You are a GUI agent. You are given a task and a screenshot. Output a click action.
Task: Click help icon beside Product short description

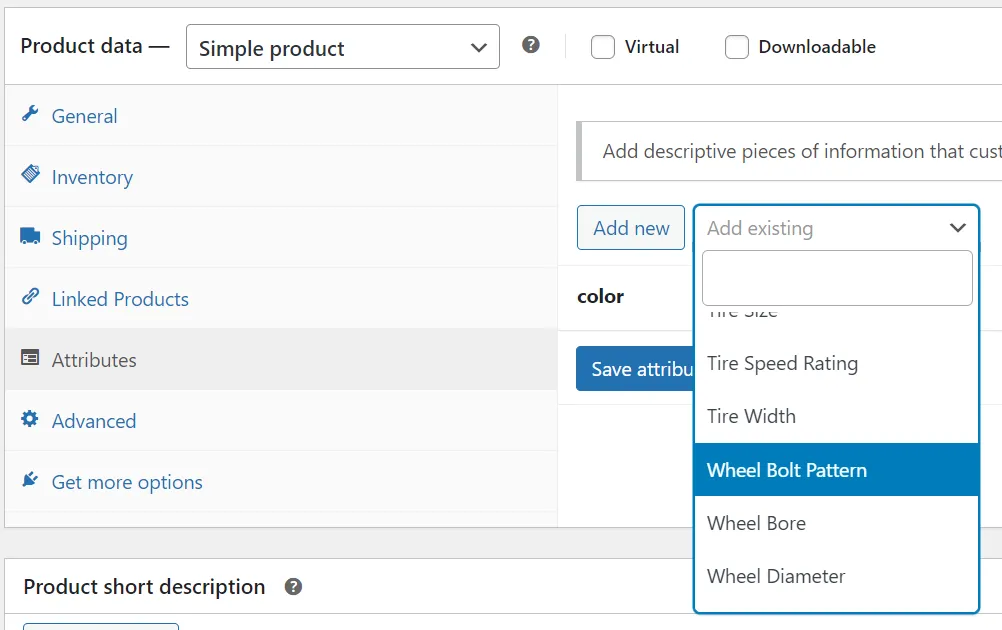293,587
